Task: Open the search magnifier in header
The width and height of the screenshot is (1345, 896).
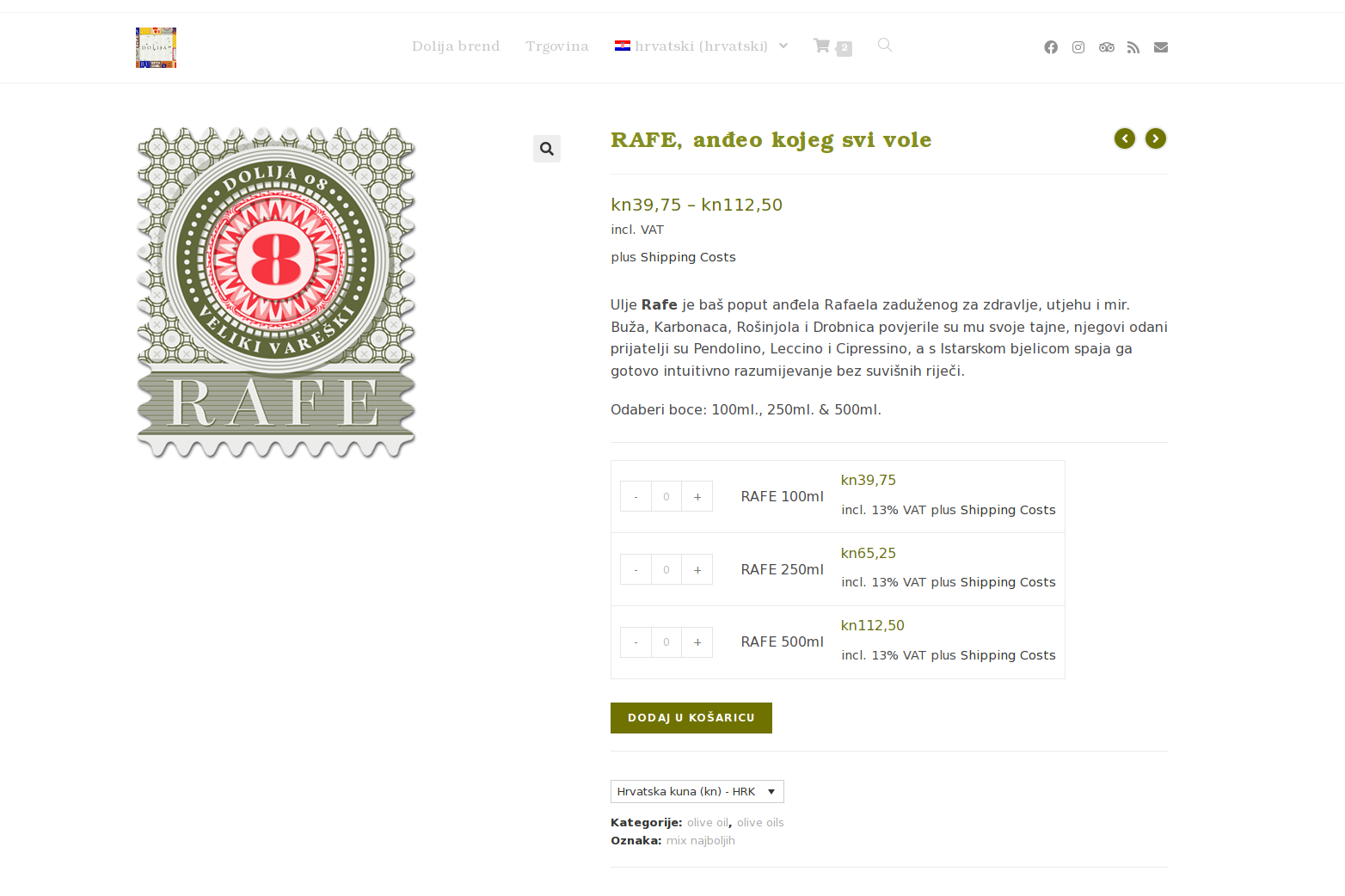Action: pos(885,45)
